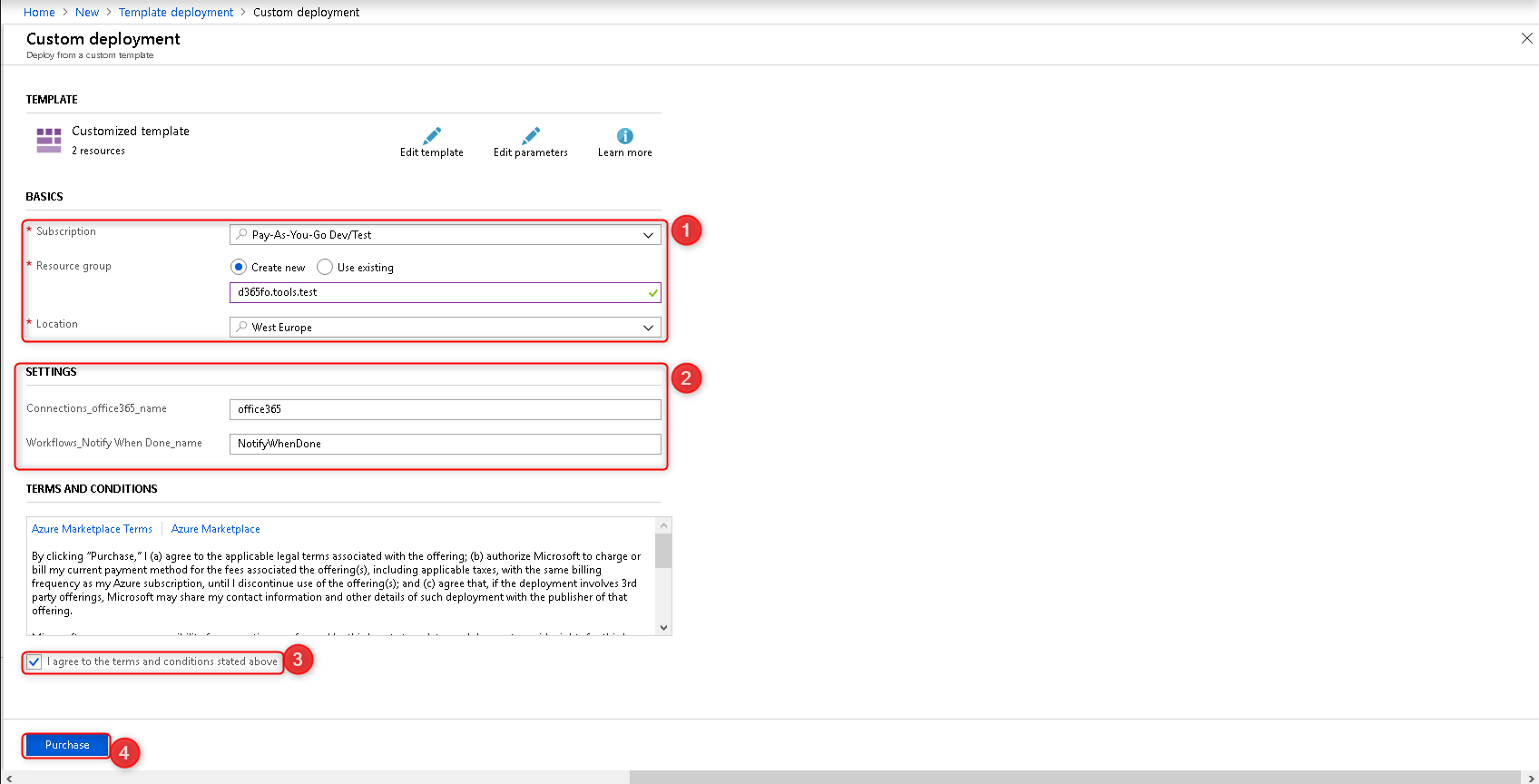Close the Custom deployment blade

point(1526,38)
